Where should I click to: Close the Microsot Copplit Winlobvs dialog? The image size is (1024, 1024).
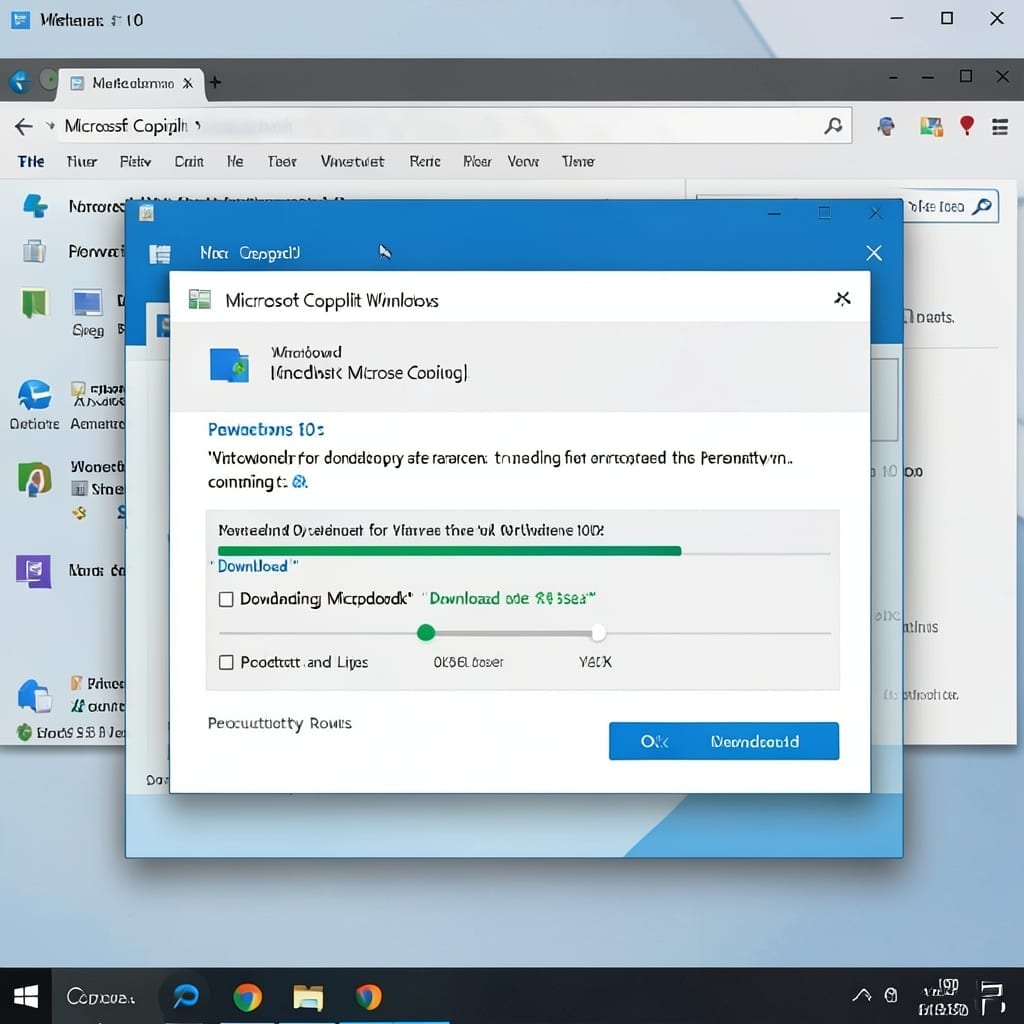(x=842, y=298)
